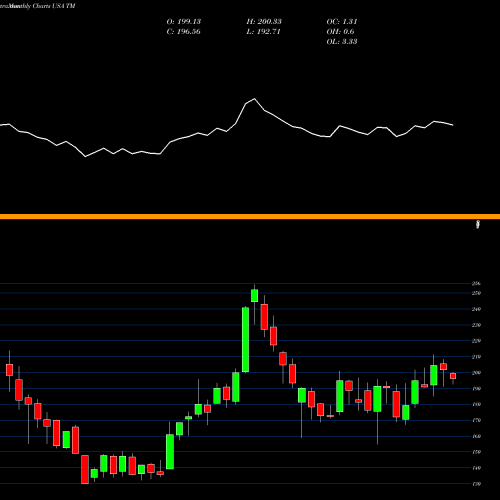Click the small vertical label above price axis

coord(478,224)
